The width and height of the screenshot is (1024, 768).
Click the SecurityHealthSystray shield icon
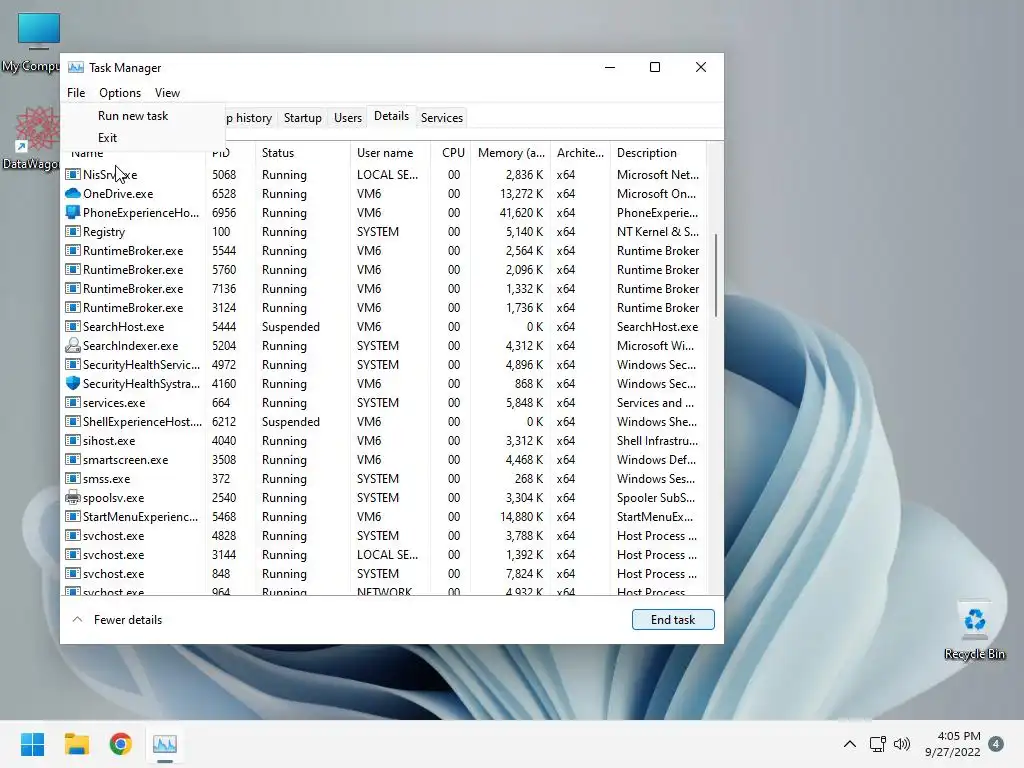pyautogui.click(x=72, y=383)
